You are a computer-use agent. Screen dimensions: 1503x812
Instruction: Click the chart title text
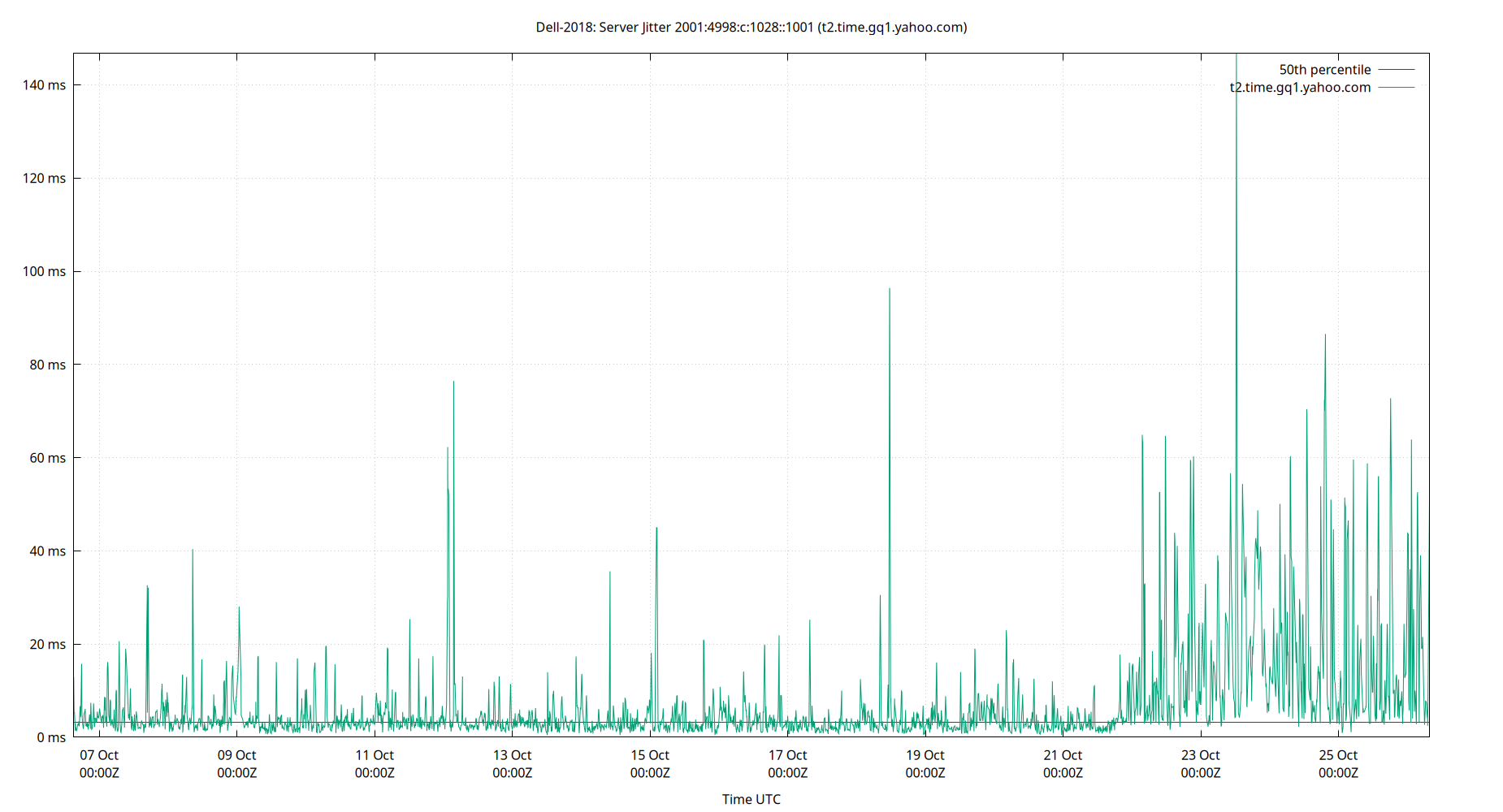coord(750,27)
